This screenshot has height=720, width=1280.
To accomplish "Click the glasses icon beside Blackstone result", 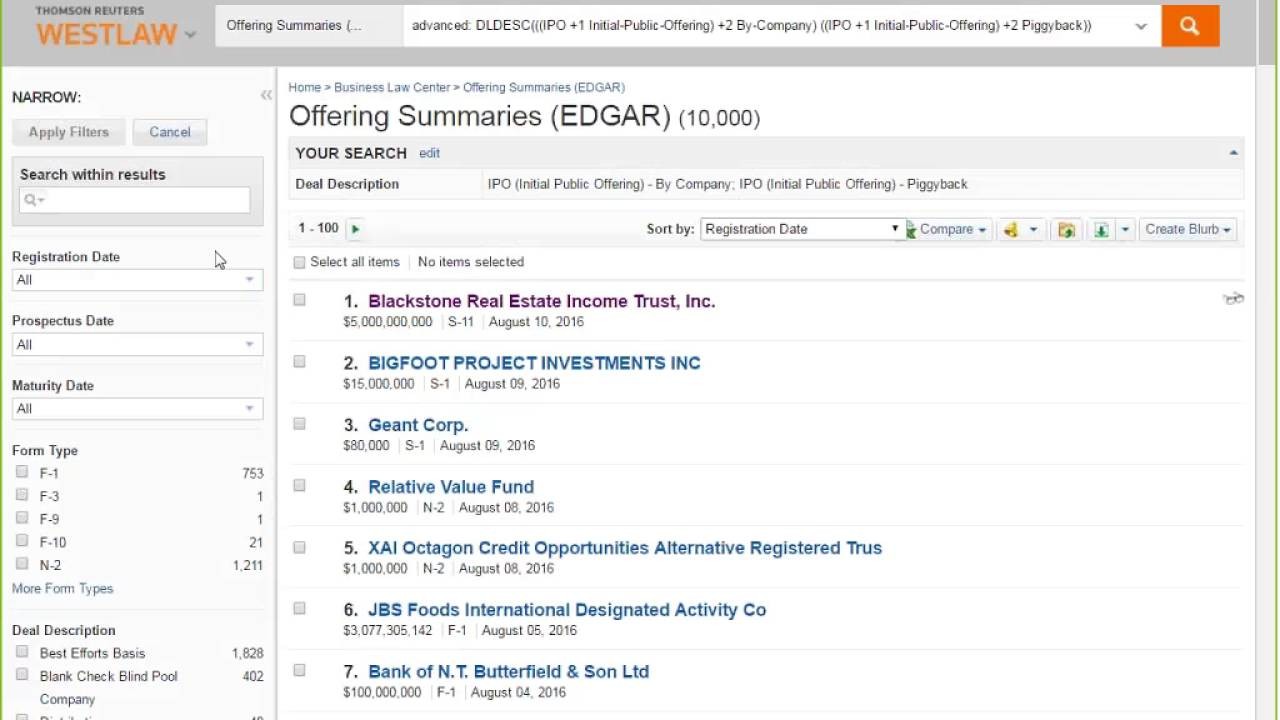I will pos(1233,299).
